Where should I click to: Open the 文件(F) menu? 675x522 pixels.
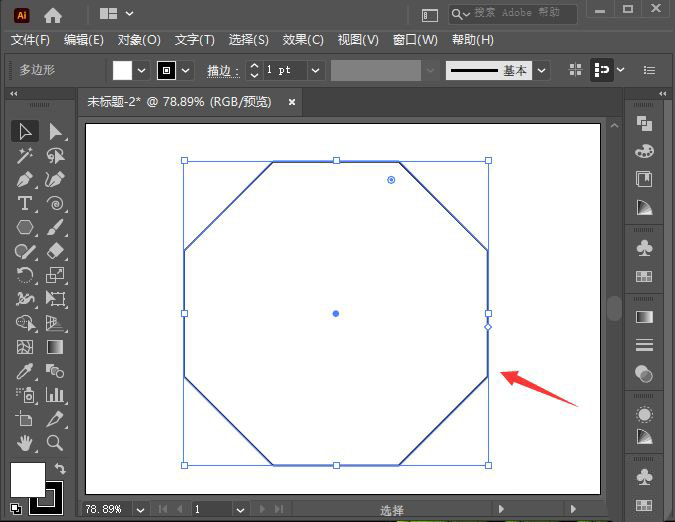pos(30,40)
